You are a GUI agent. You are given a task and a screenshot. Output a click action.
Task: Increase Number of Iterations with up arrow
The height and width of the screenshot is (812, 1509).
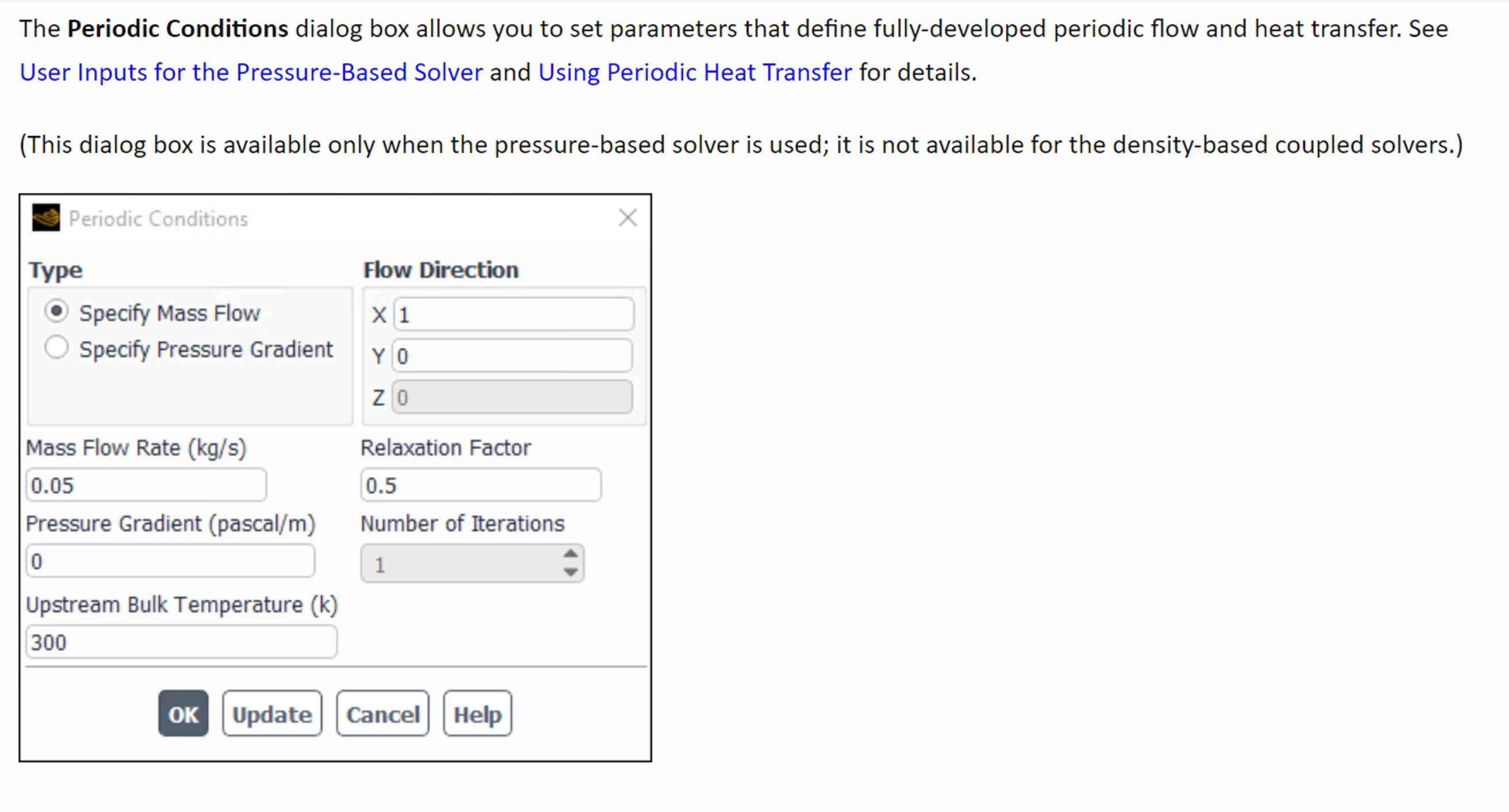[x=570, y=554]
